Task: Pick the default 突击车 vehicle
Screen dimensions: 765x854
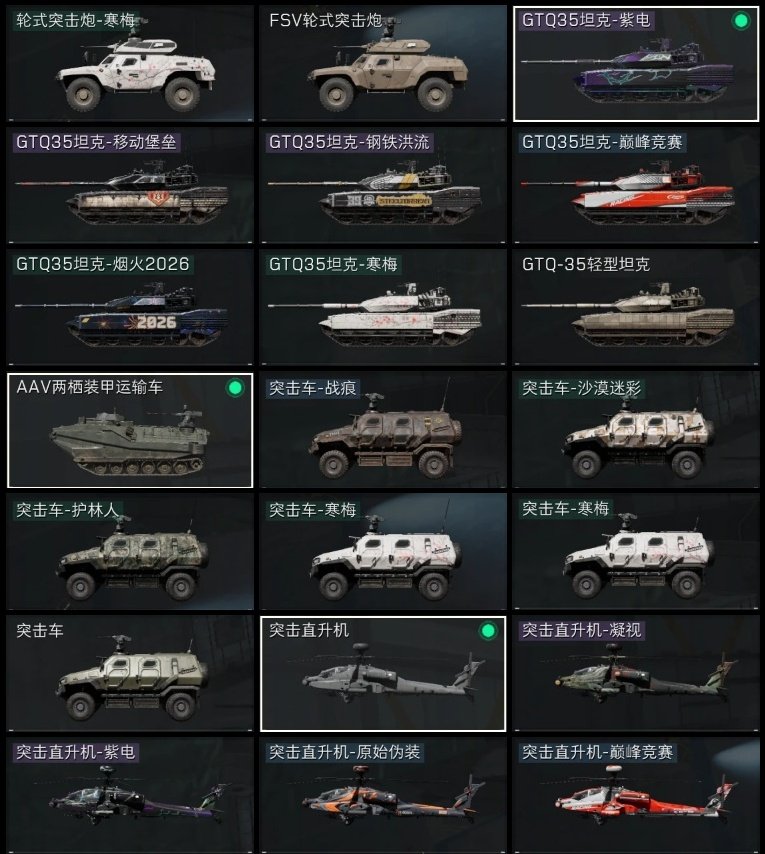Action: [x=130, y=674]
